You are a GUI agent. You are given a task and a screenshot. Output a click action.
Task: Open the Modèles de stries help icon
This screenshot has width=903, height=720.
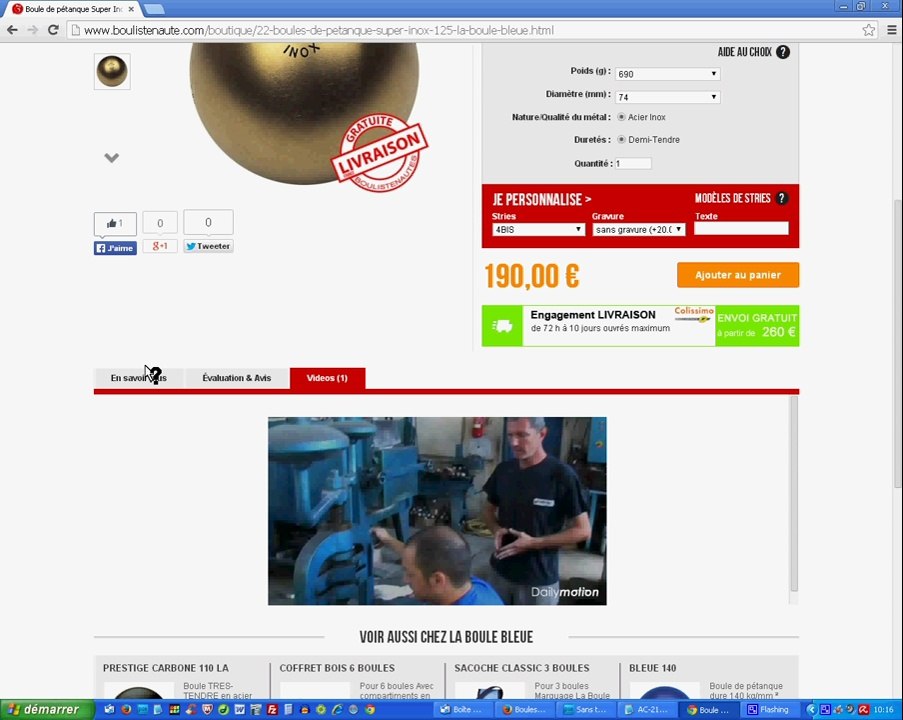click(781, 198)
